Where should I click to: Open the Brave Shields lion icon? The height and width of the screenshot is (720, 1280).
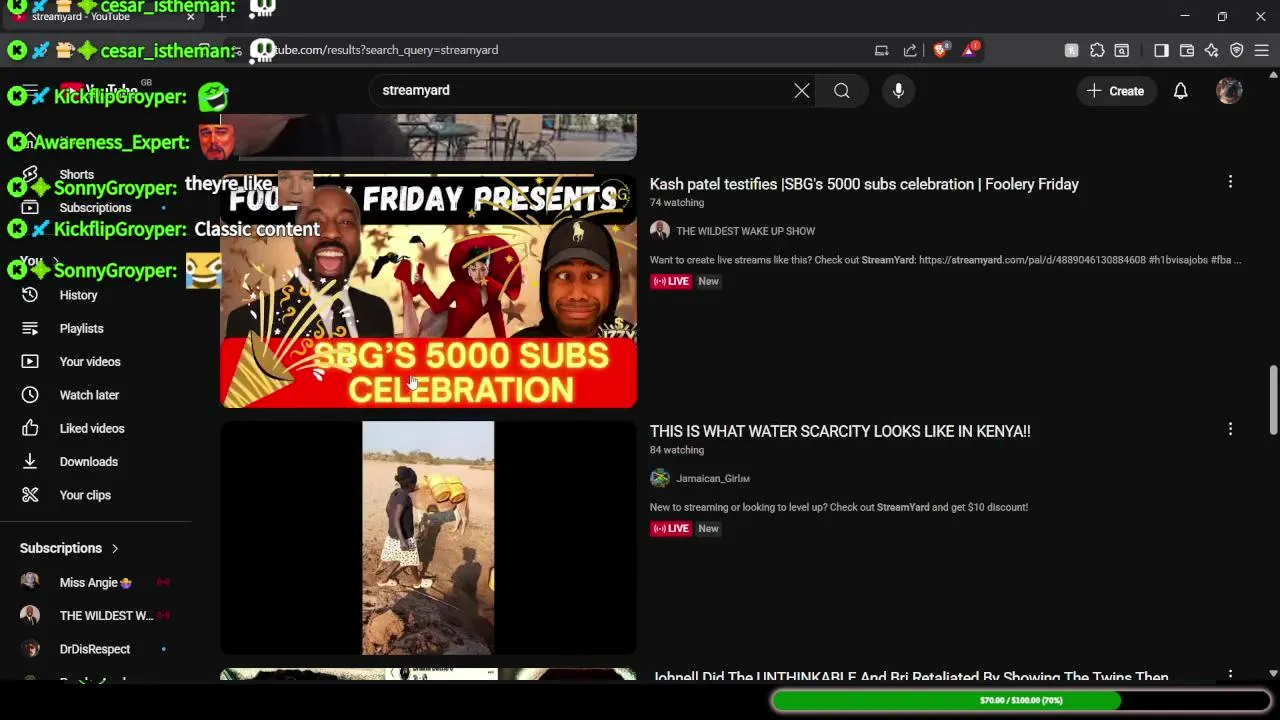pyautogui.click(x=940, y=50)
